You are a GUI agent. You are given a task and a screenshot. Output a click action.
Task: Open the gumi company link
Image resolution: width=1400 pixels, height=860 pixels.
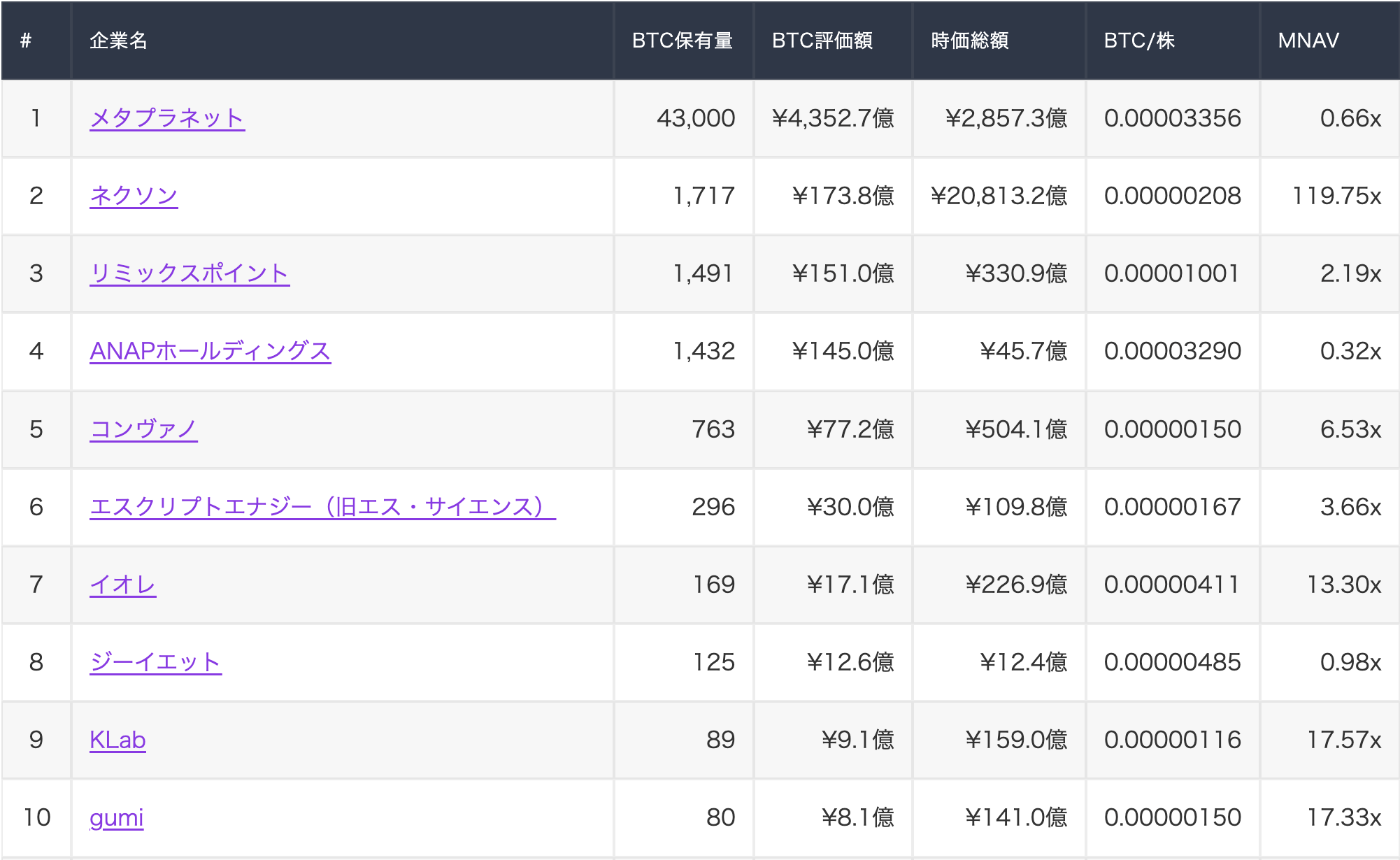point(116,817)
